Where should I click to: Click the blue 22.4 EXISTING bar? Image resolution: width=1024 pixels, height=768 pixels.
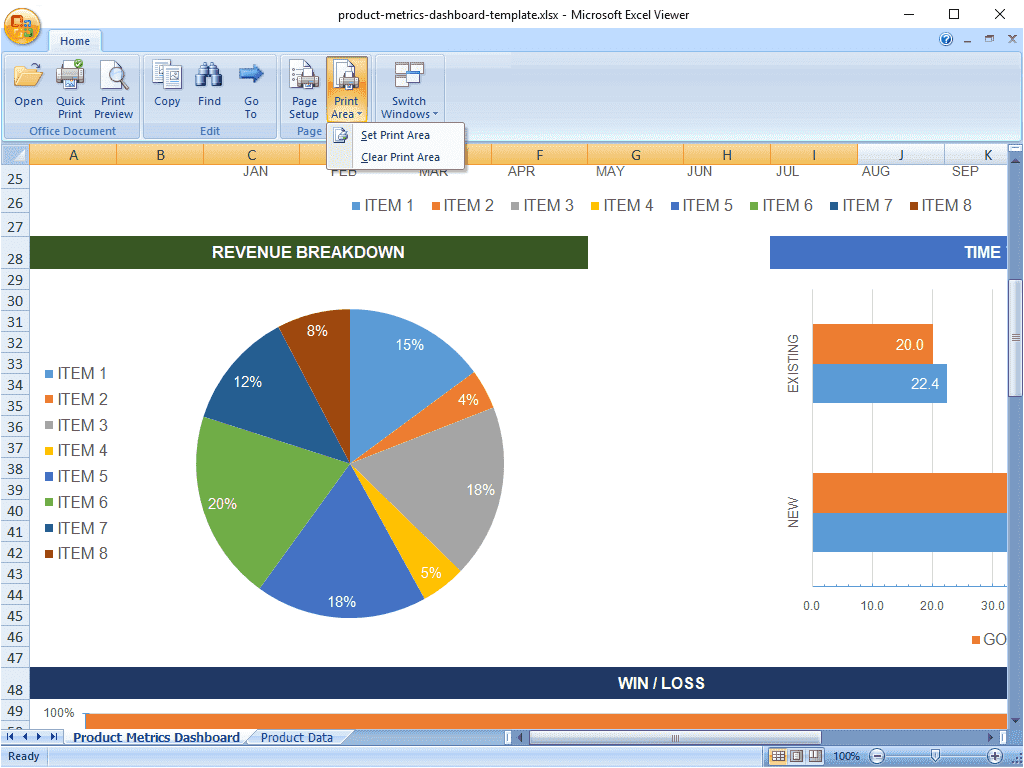coord(880,383)
